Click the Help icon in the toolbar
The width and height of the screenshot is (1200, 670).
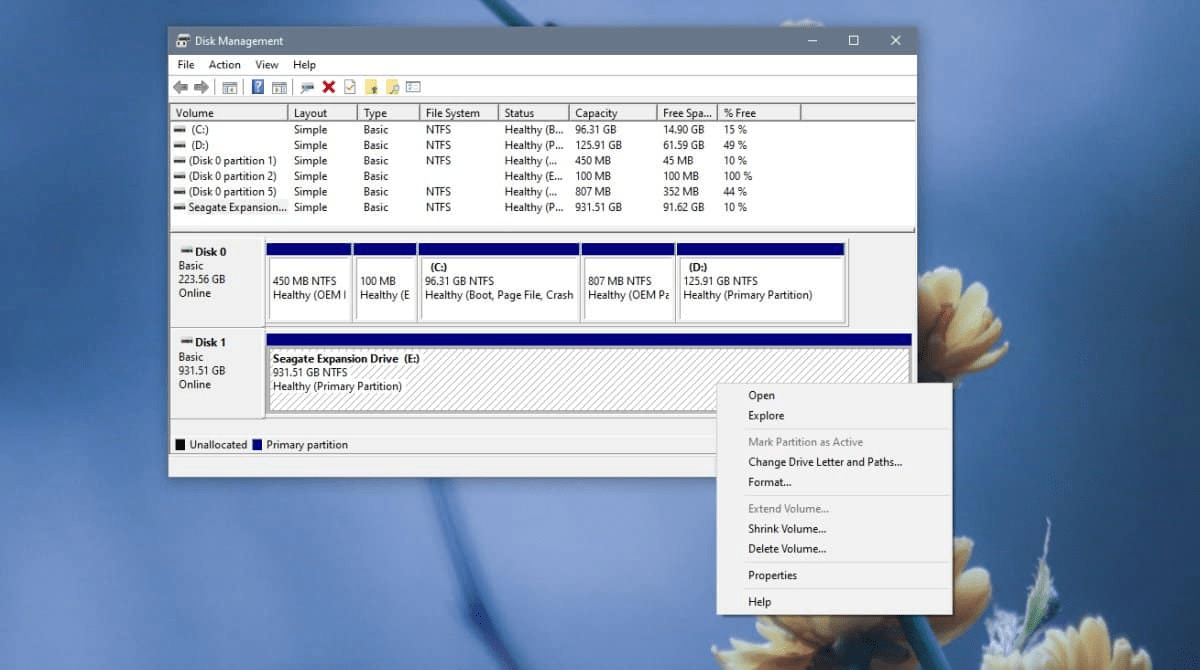257,87
